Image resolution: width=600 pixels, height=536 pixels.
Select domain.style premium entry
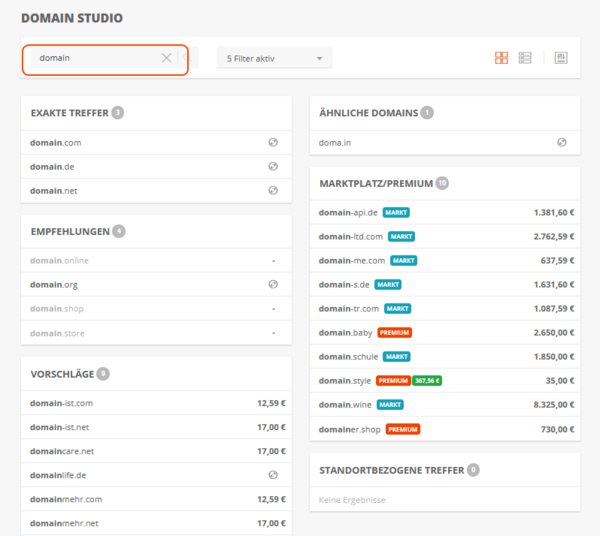point(445,381)
